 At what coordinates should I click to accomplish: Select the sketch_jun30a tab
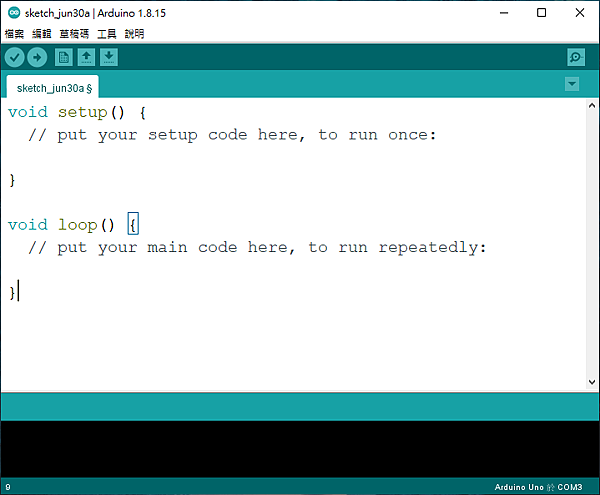point(53,87)
